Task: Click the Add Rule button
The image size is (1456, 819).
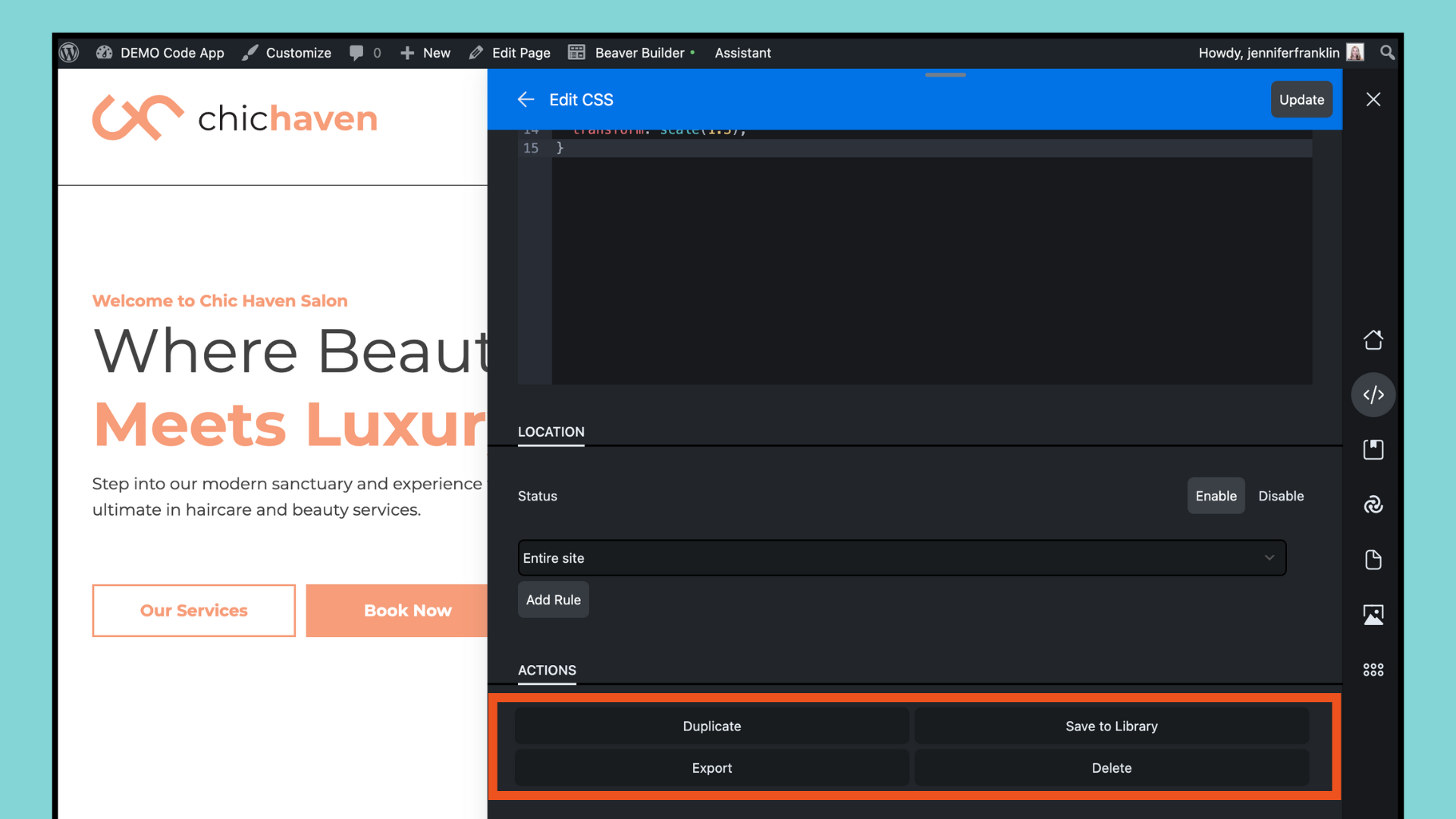Action: (553, 600)
